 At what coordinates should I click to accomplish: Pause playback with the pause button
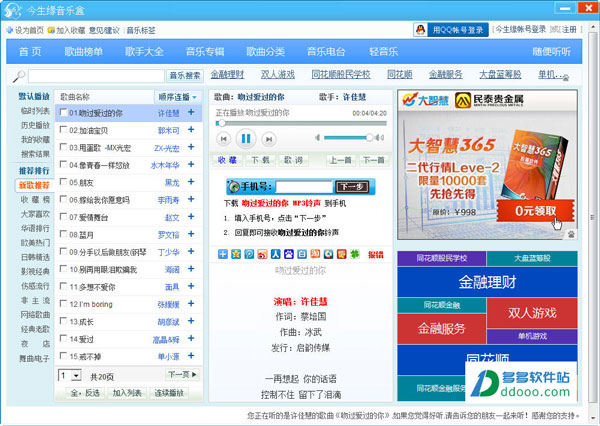(x=246, y=139)
